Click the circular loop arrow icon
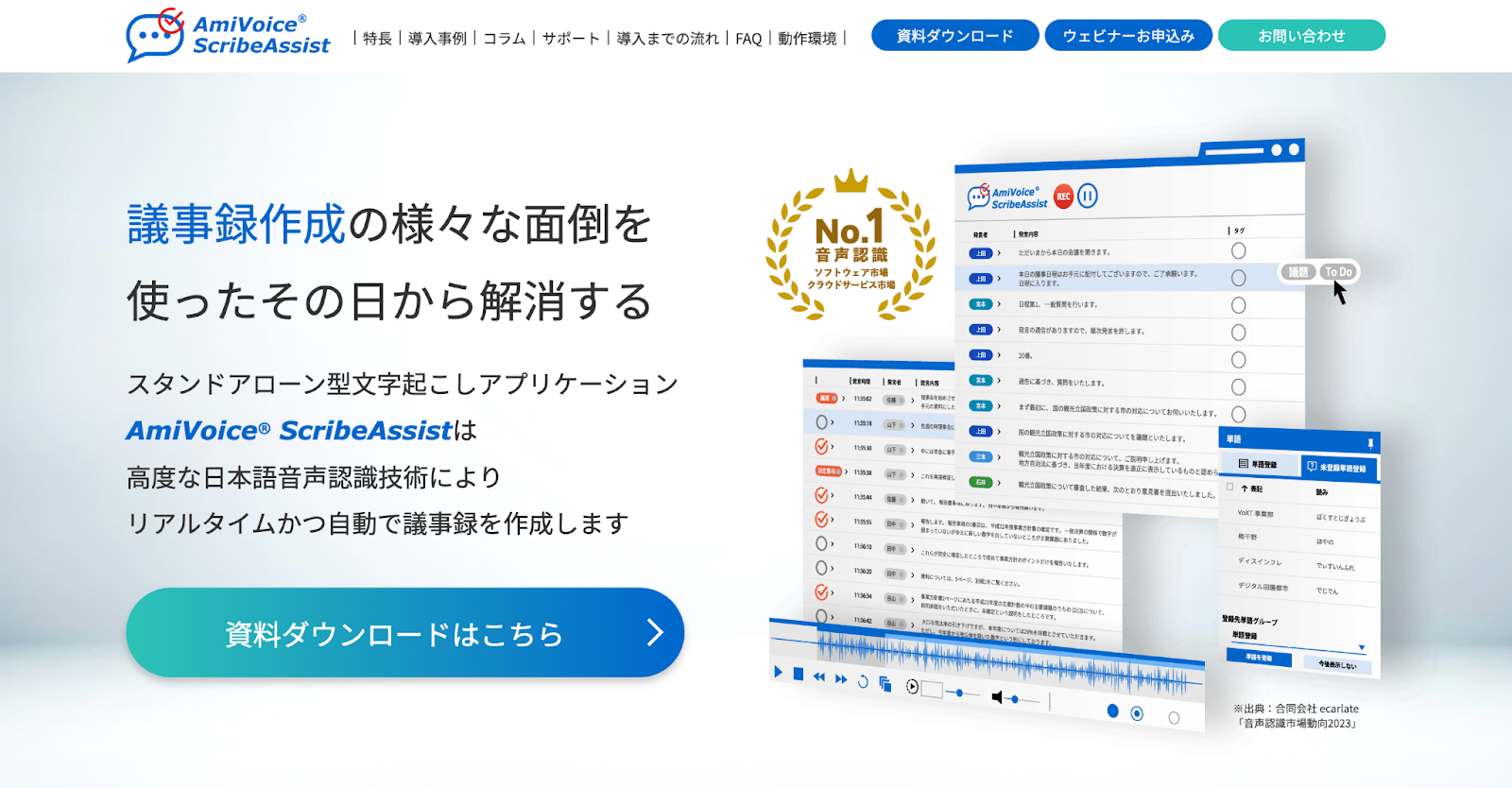This screenshot has width=1512, height=788. (x=863, y=681)
